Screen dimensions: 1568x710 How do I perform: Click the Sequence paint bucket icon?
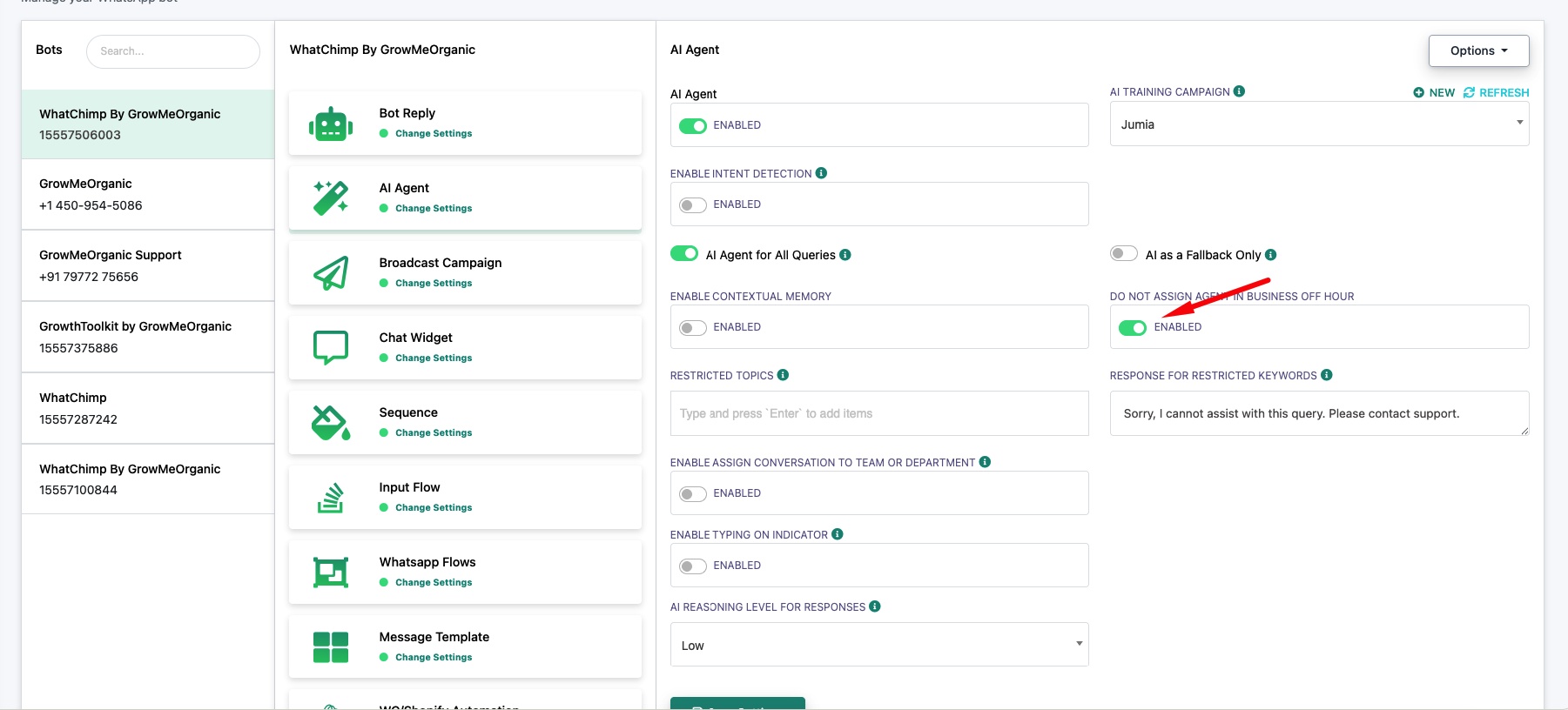pos(331,423)
